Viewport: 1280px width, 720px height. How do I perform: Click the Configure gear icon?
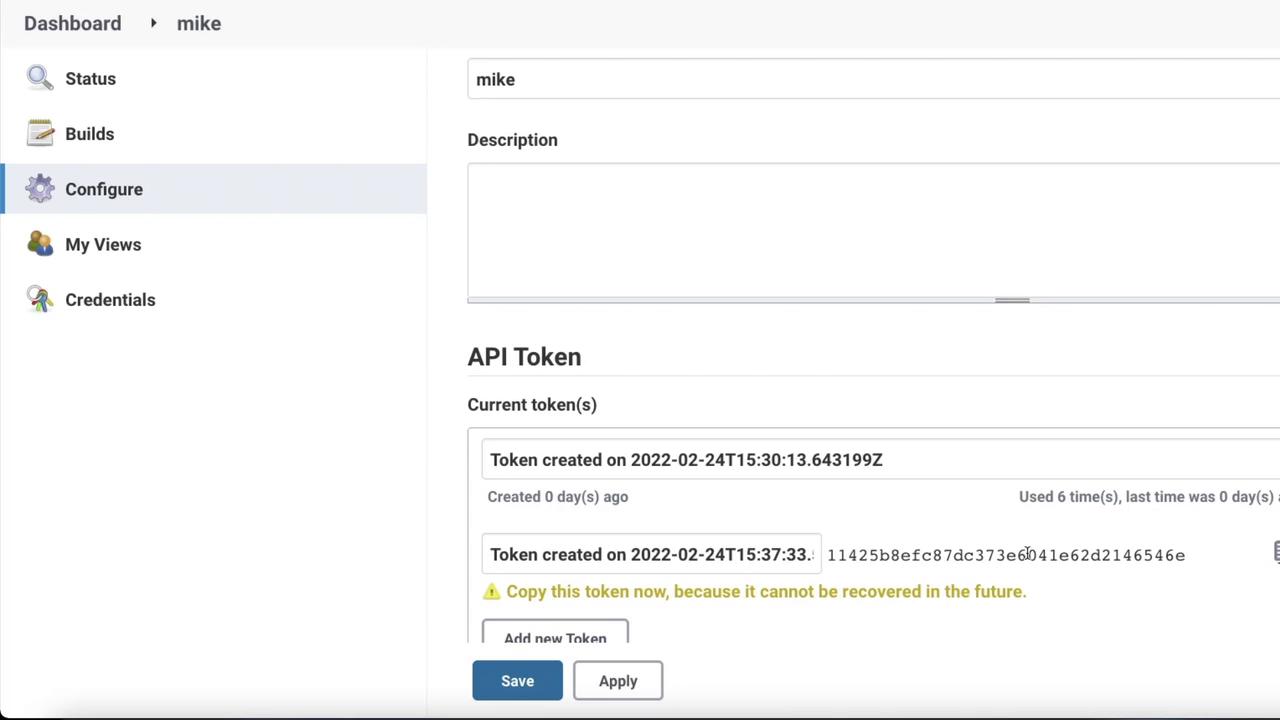pyautogui.click(x=40, y=189)
